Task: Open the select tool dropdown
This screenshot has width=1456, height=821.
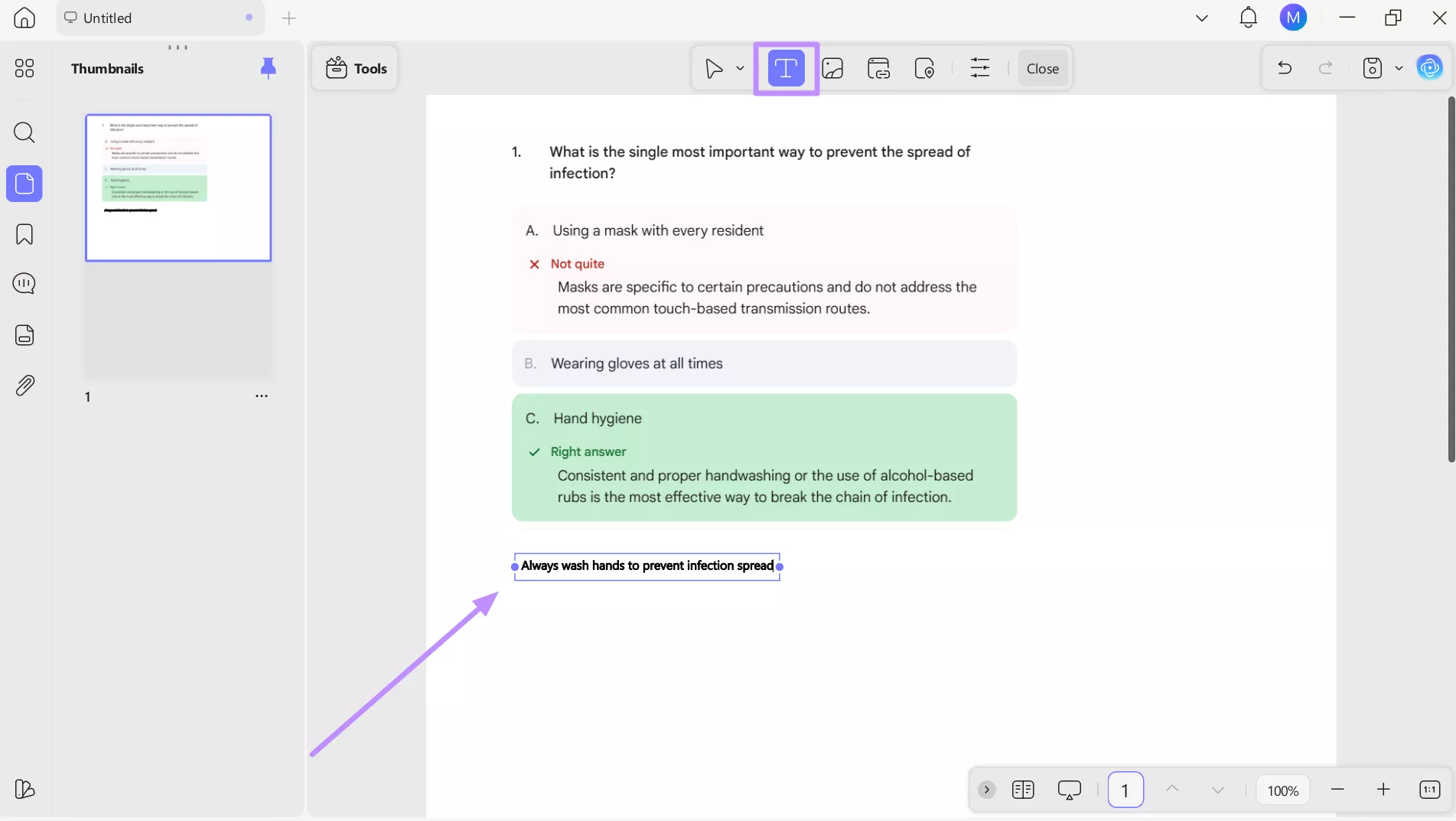Action: tap(740, 68)
